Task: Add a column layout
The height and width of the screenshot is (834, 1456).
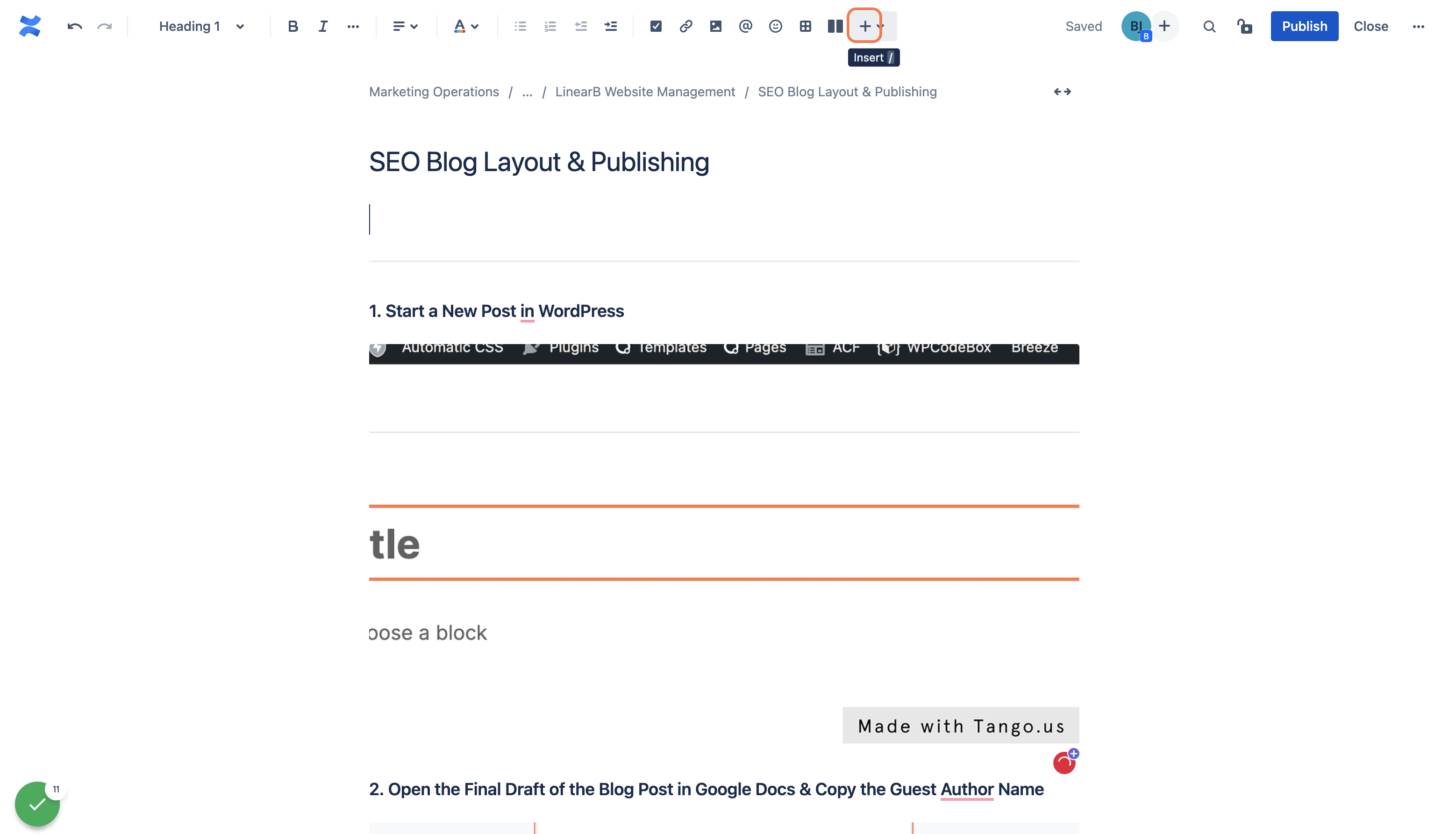Action: [835, 26]
